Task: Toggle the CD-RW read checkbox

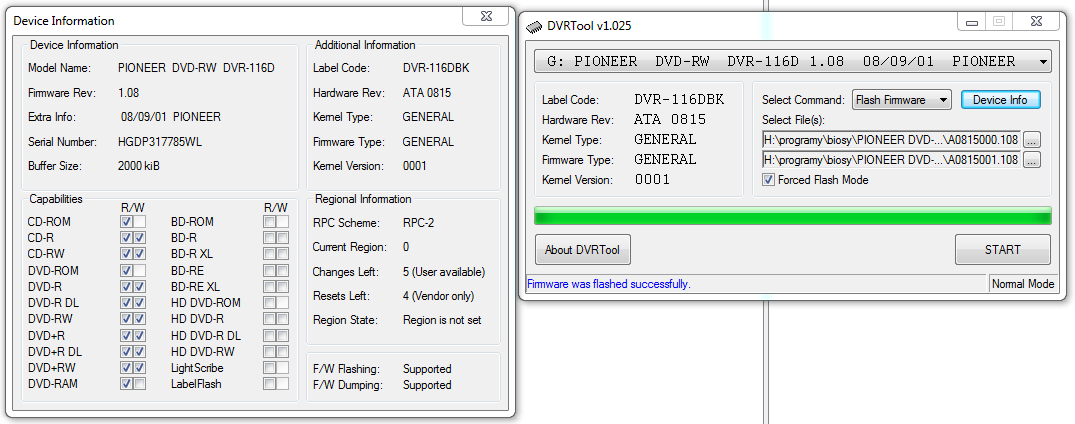Action: [126, 254]
